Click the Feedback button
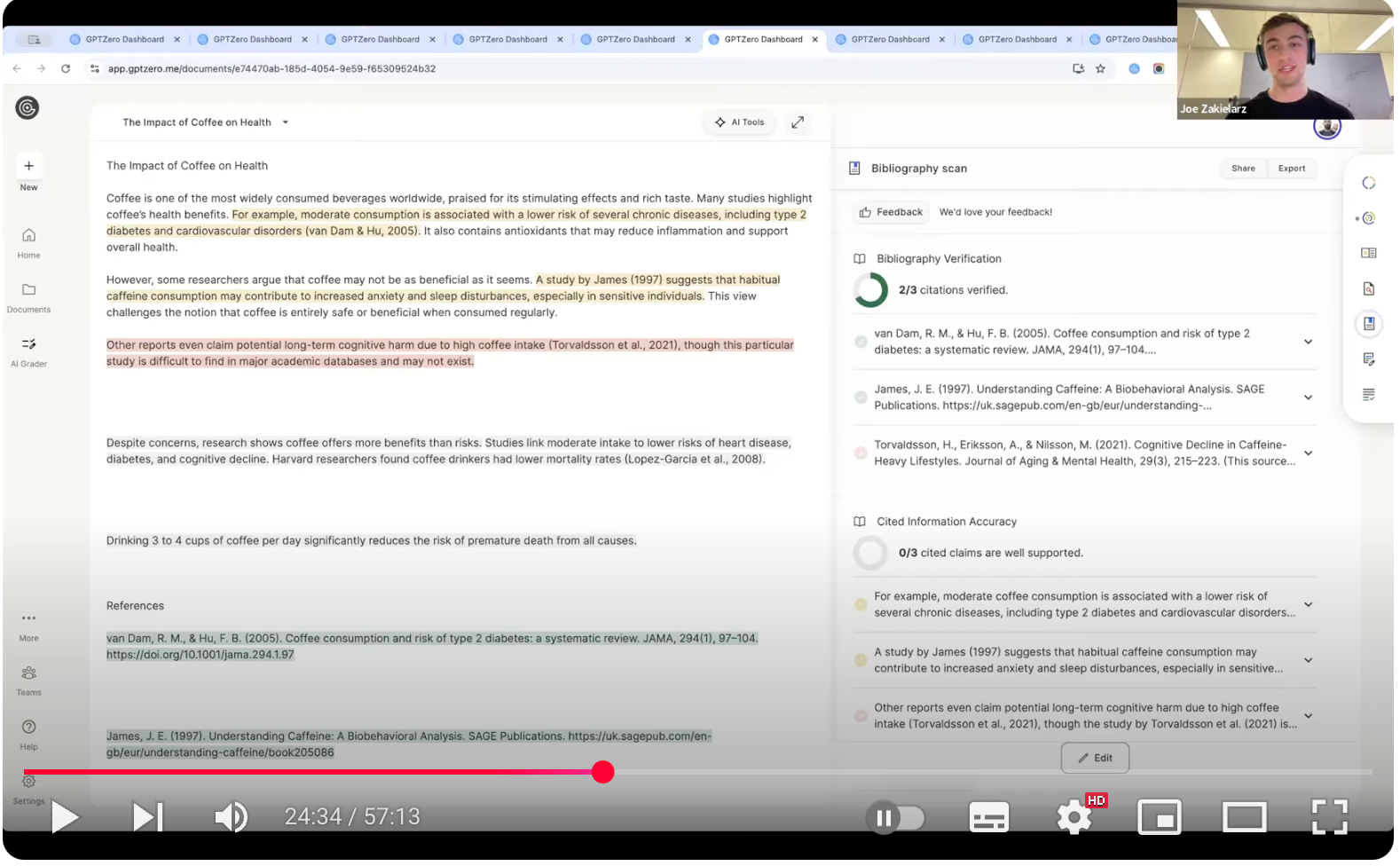This screenshot has width=1400, height=866. coord(891,213)
